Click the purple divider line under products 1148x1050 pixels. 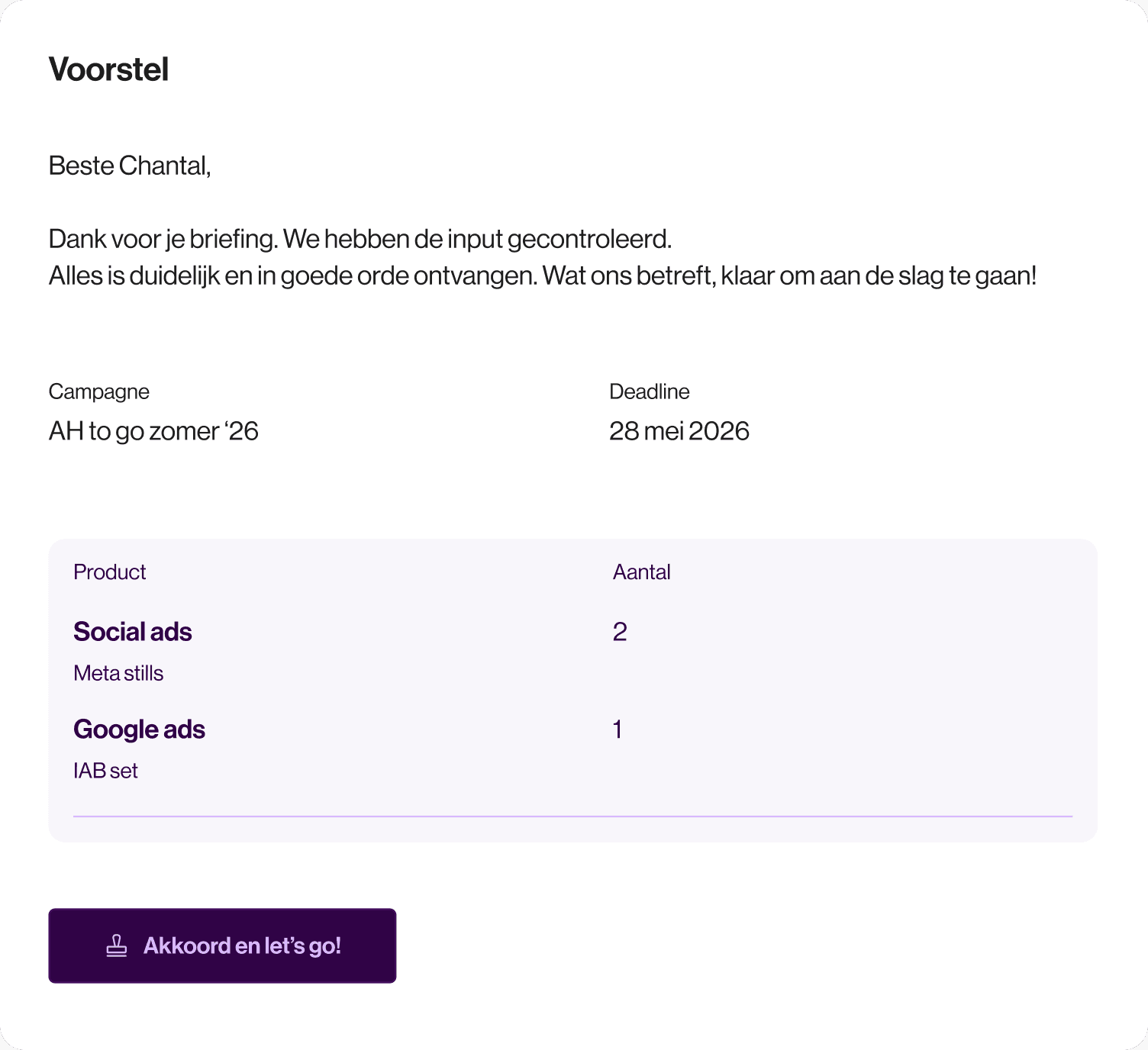tap(573, 816)
